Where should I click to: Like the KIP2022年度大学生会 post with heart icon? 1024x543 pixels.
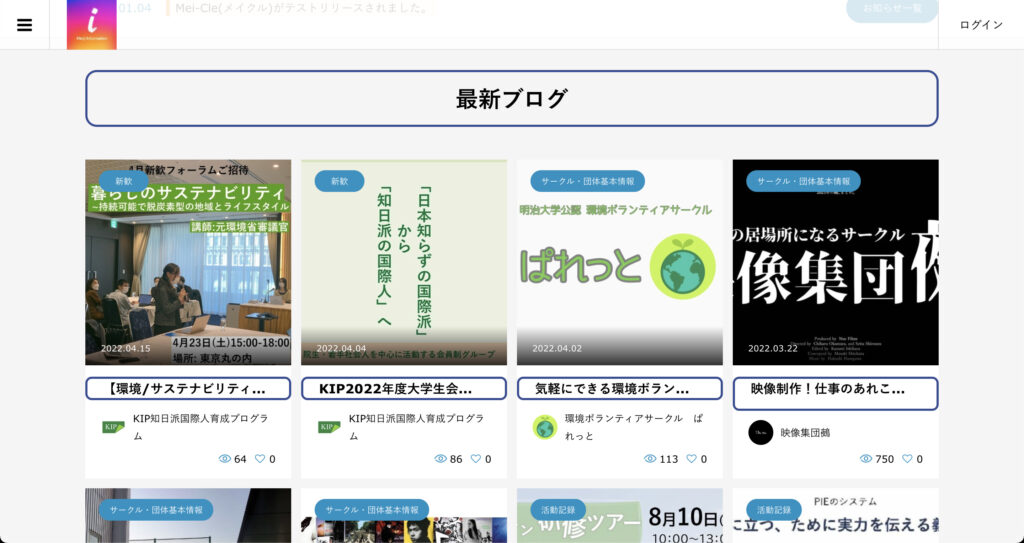pos(475,459)
